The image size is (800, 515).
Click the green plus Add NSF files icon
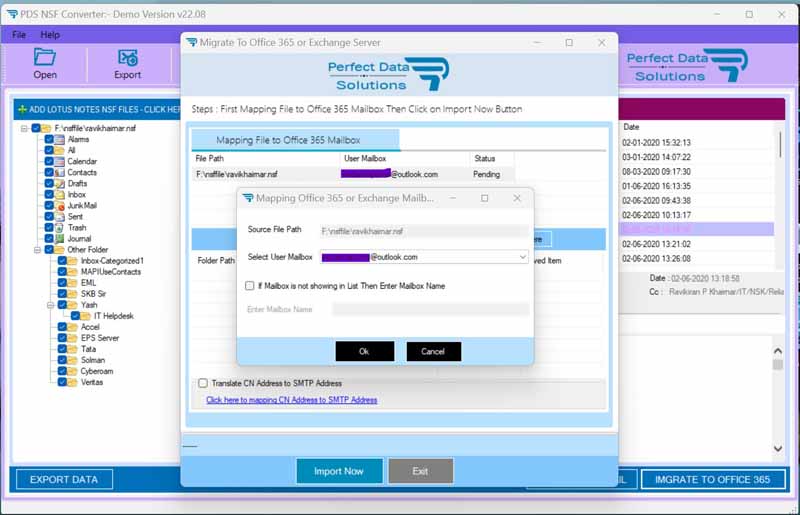[22, 109]
